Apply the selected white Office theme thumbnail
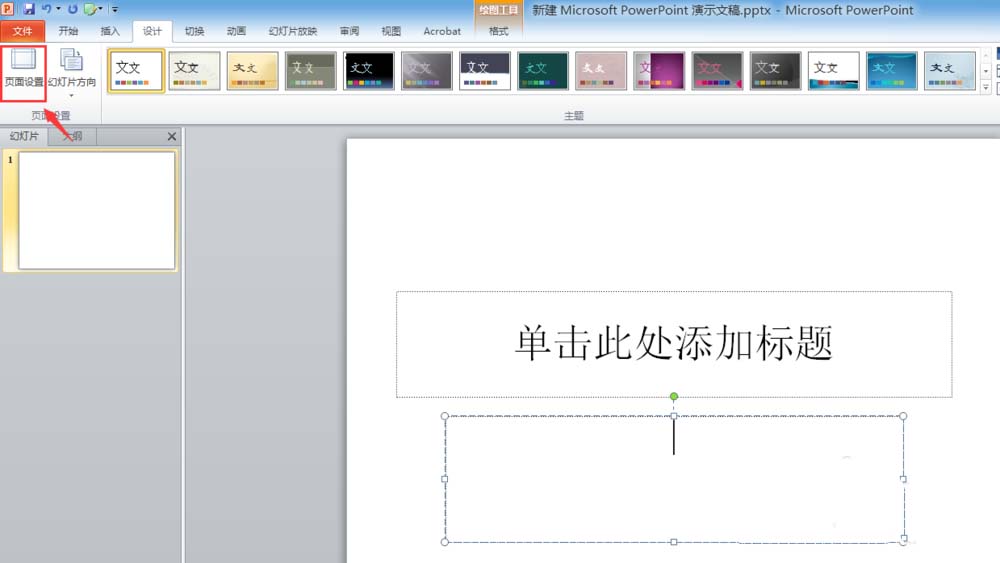 tap(136, 71)
